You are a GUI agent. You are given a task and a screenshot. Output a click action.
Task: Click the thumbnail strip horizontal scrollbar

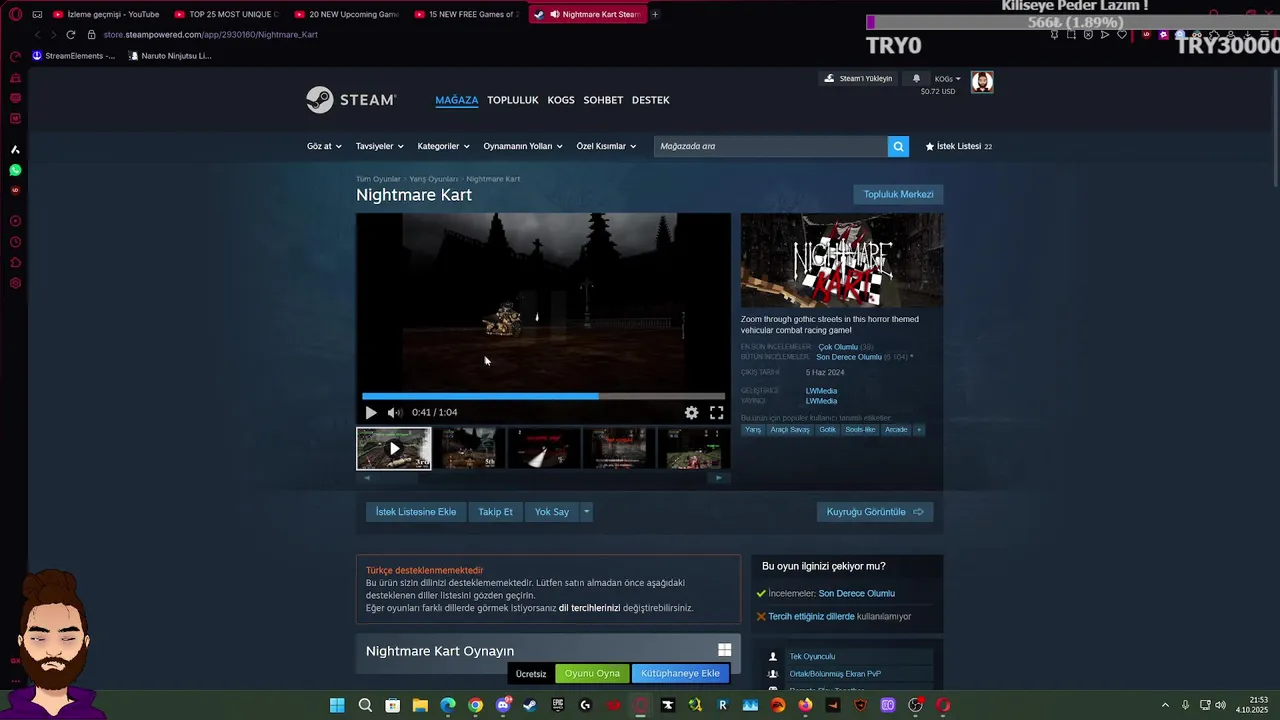point(543,477)
